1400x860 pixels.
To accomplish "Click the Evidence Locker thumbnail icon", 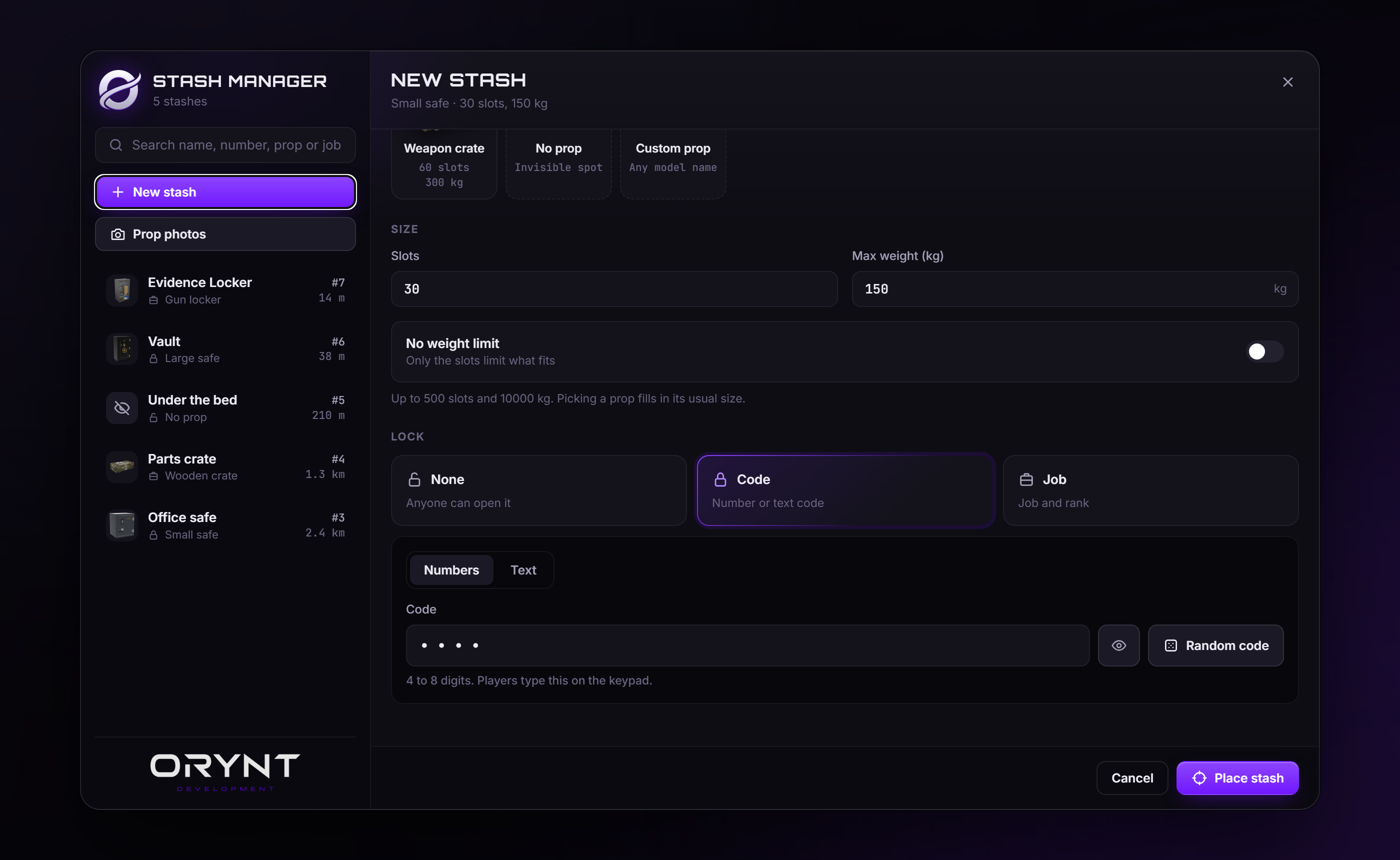I will coord(121,290).
